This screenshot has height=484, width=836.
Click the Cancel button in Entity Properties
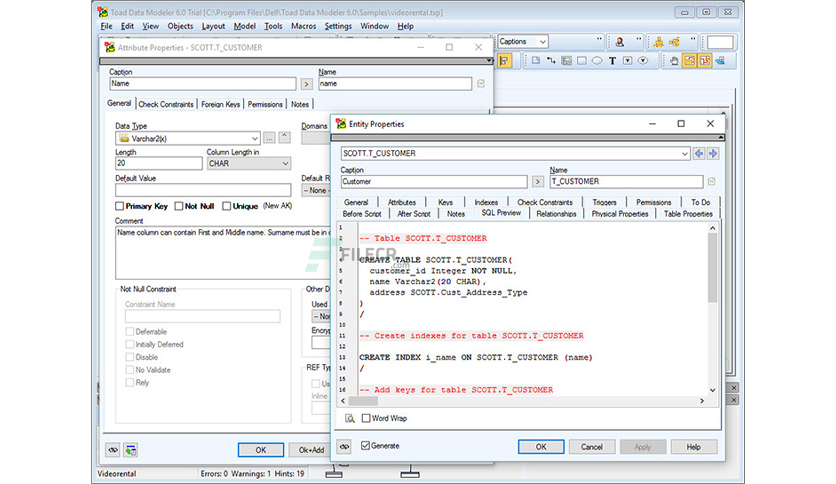592,447
